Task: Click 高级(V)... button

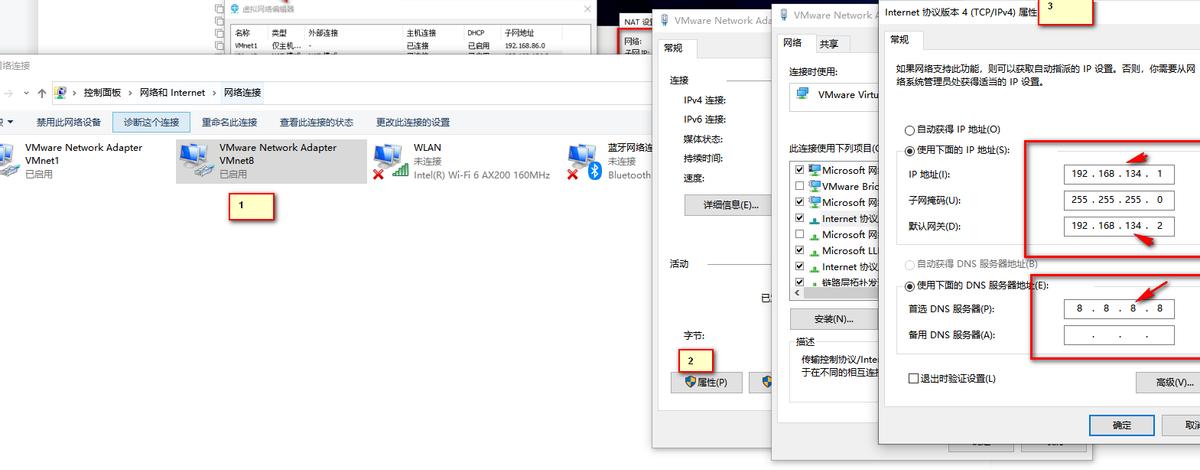Action: click(x=1168, y=382)
